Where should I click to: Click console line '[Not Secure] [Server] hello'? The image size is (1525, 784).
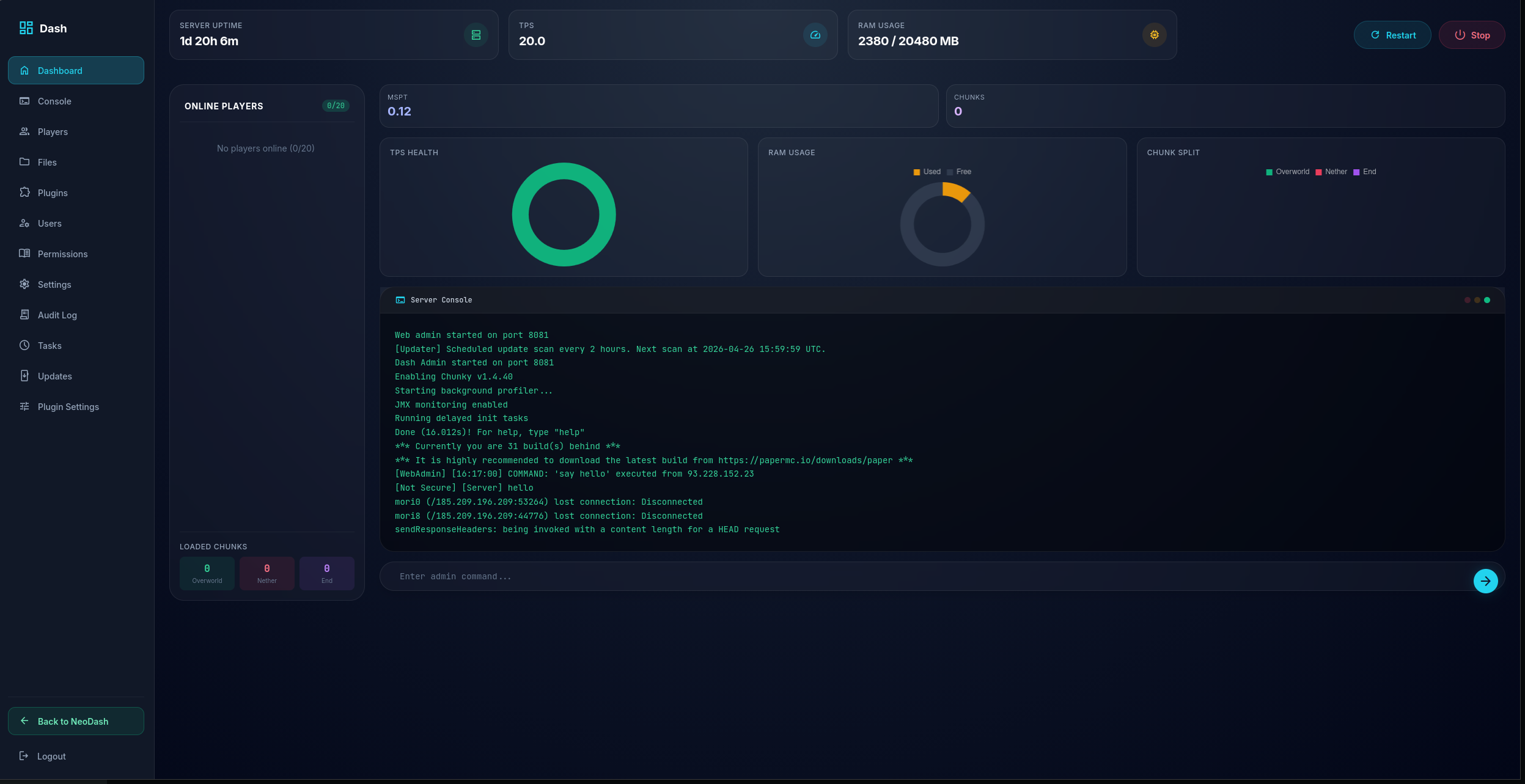464,488
